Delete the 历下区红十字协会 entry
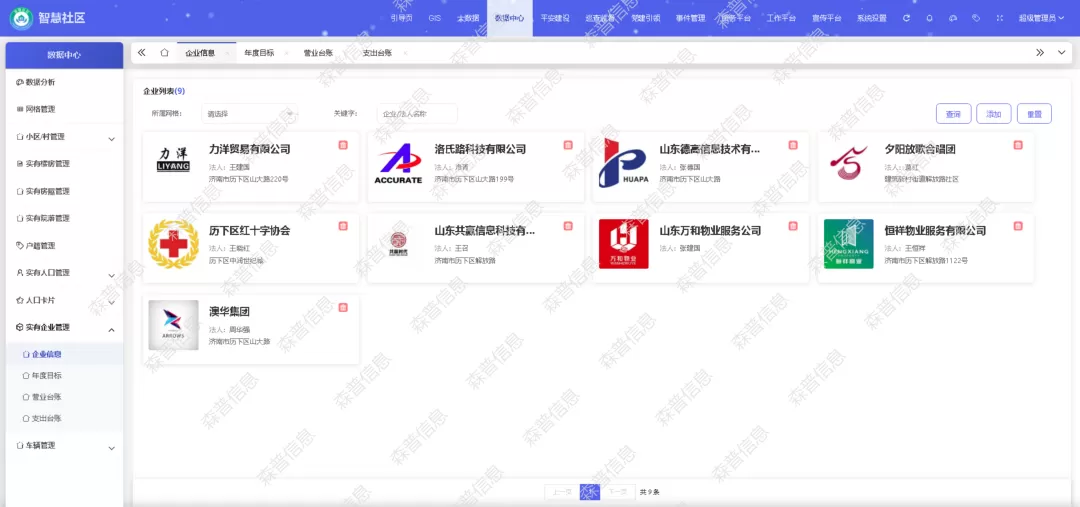The image size is (1080, 507). point(343,226)
